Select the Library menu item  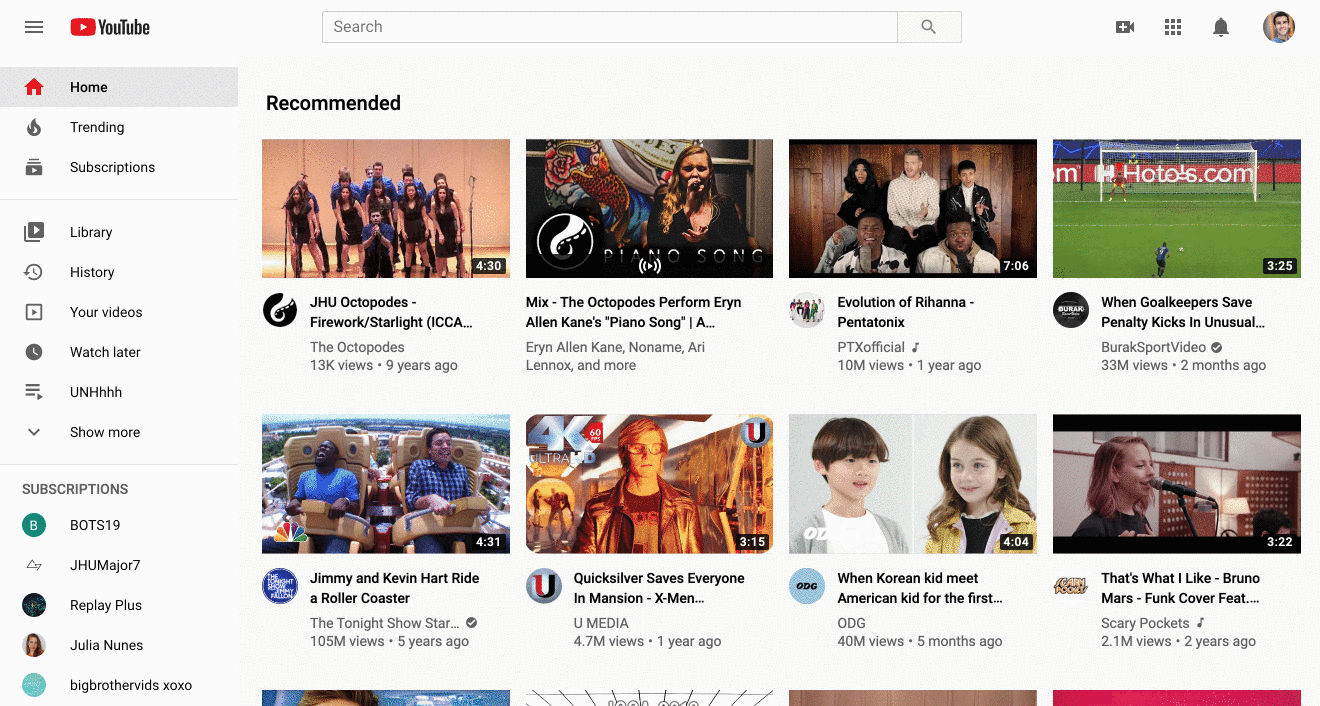(x=119, y=232)
